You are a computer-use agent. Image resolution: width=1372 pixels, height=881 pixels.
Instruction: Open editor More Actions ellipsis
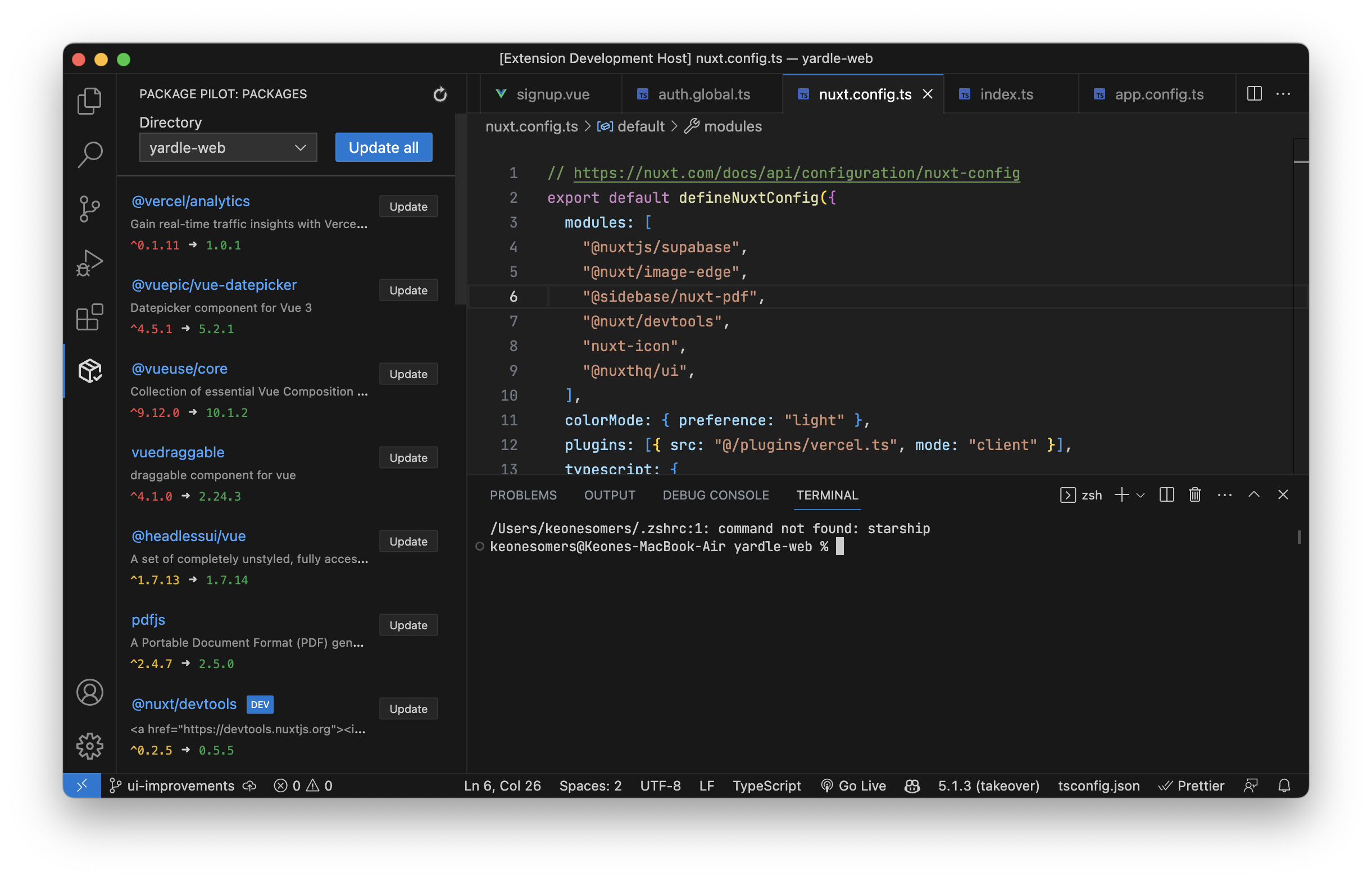tap(1283, 93)
